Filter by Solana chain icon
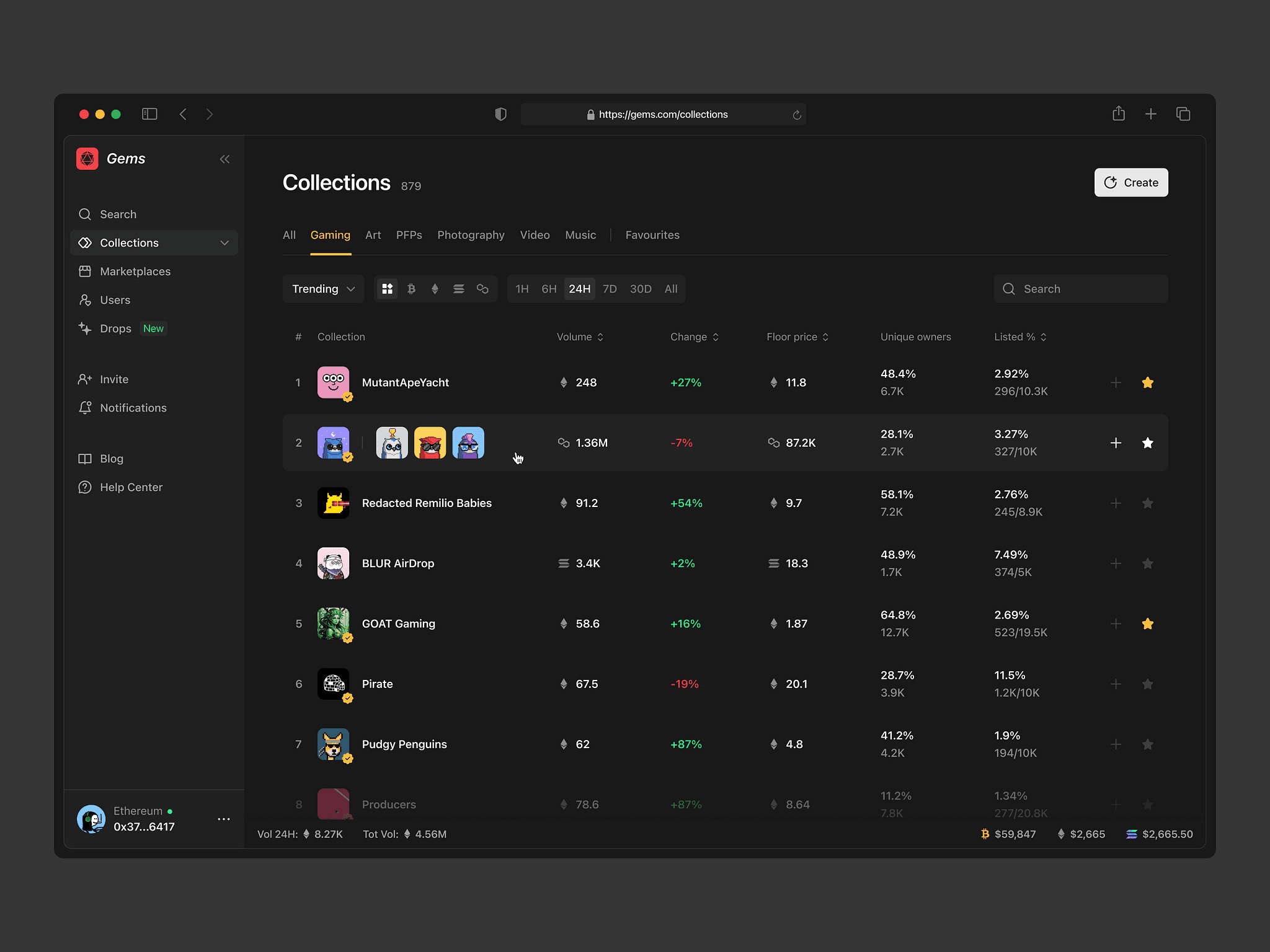 click(459, 289)
